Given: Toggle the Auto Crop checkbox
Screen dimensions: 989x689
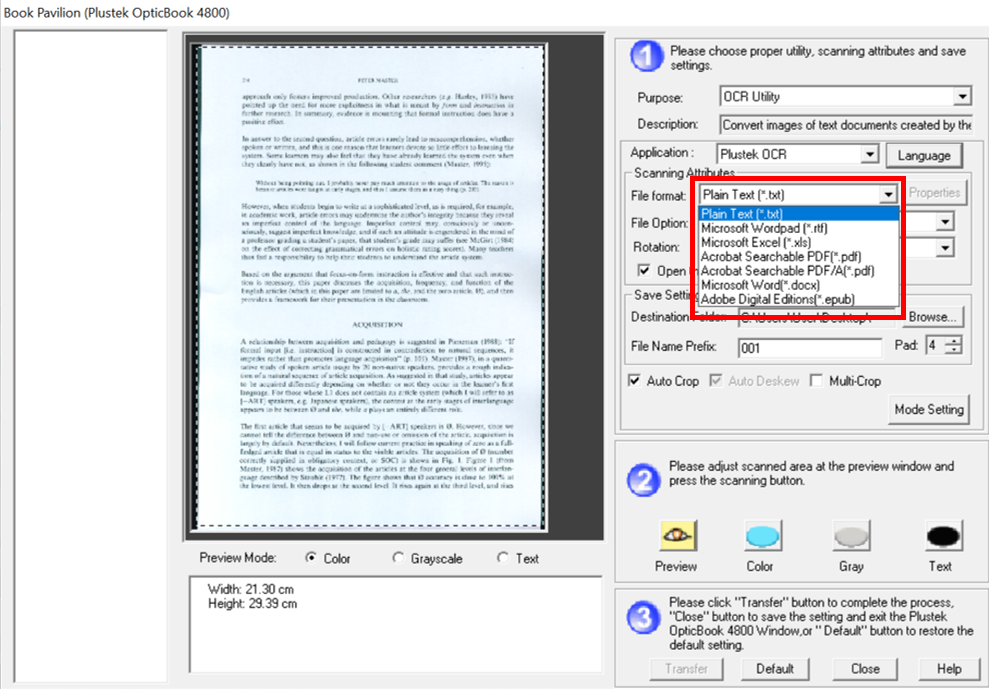Looking at the screenshot, I should [x=634, y=381].
